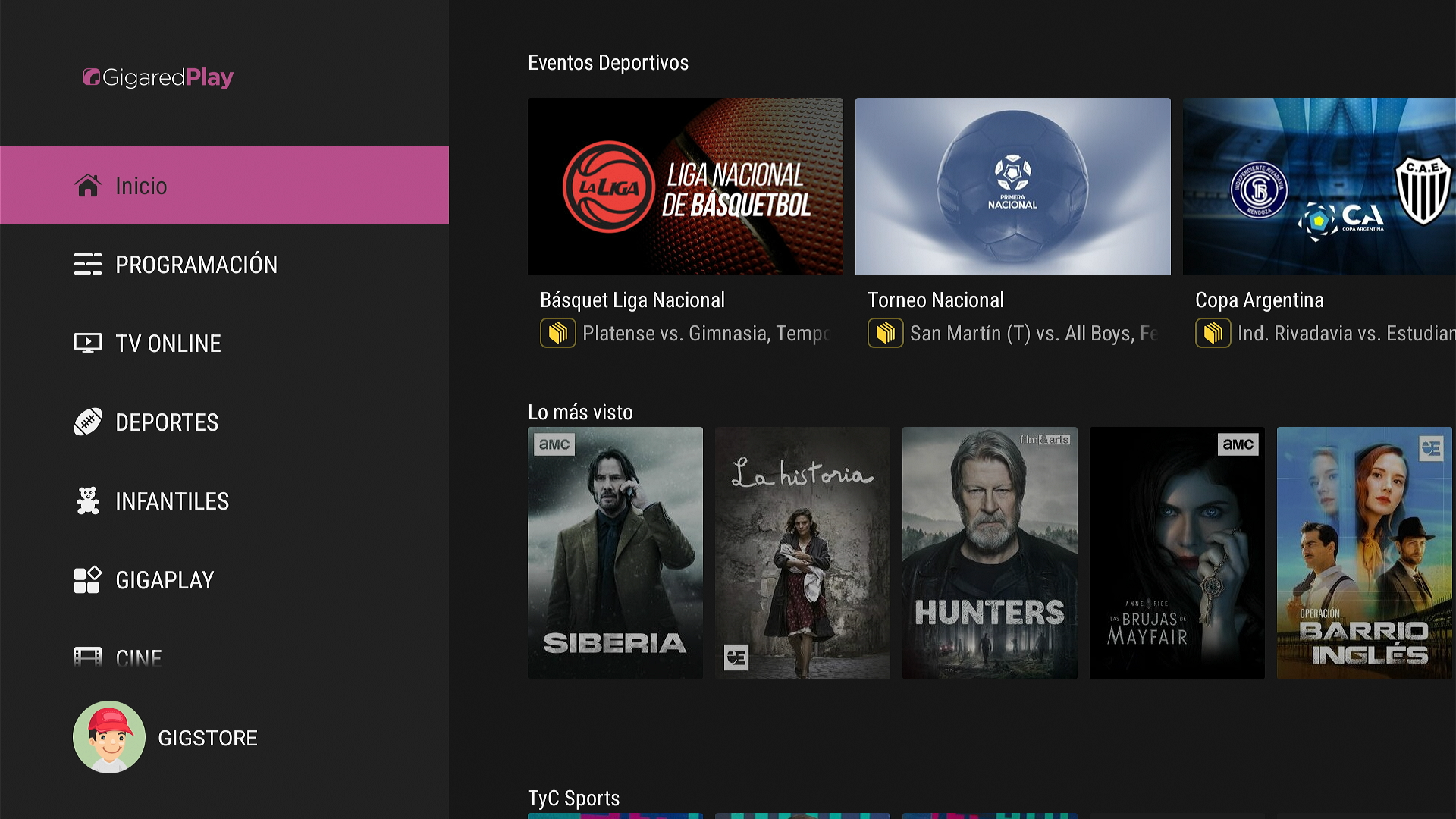Click the TyC Sports row heading
Screen dimensions: 1456x819
coord(574,799)
